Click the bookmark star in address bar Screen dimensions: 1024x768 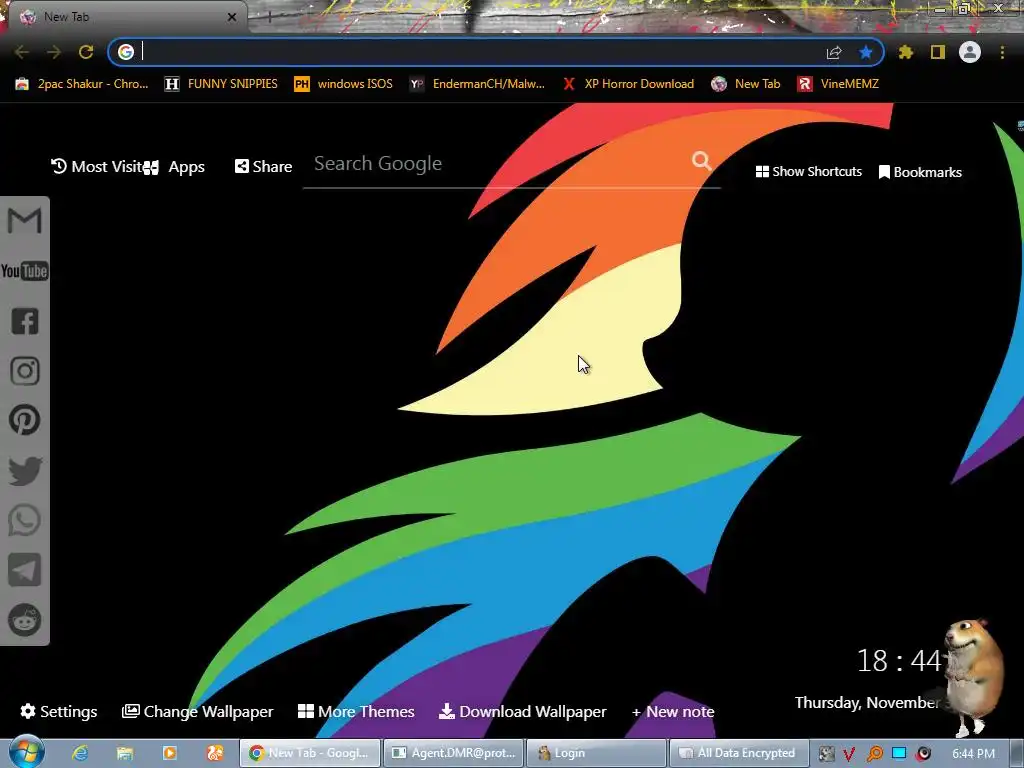866,52
